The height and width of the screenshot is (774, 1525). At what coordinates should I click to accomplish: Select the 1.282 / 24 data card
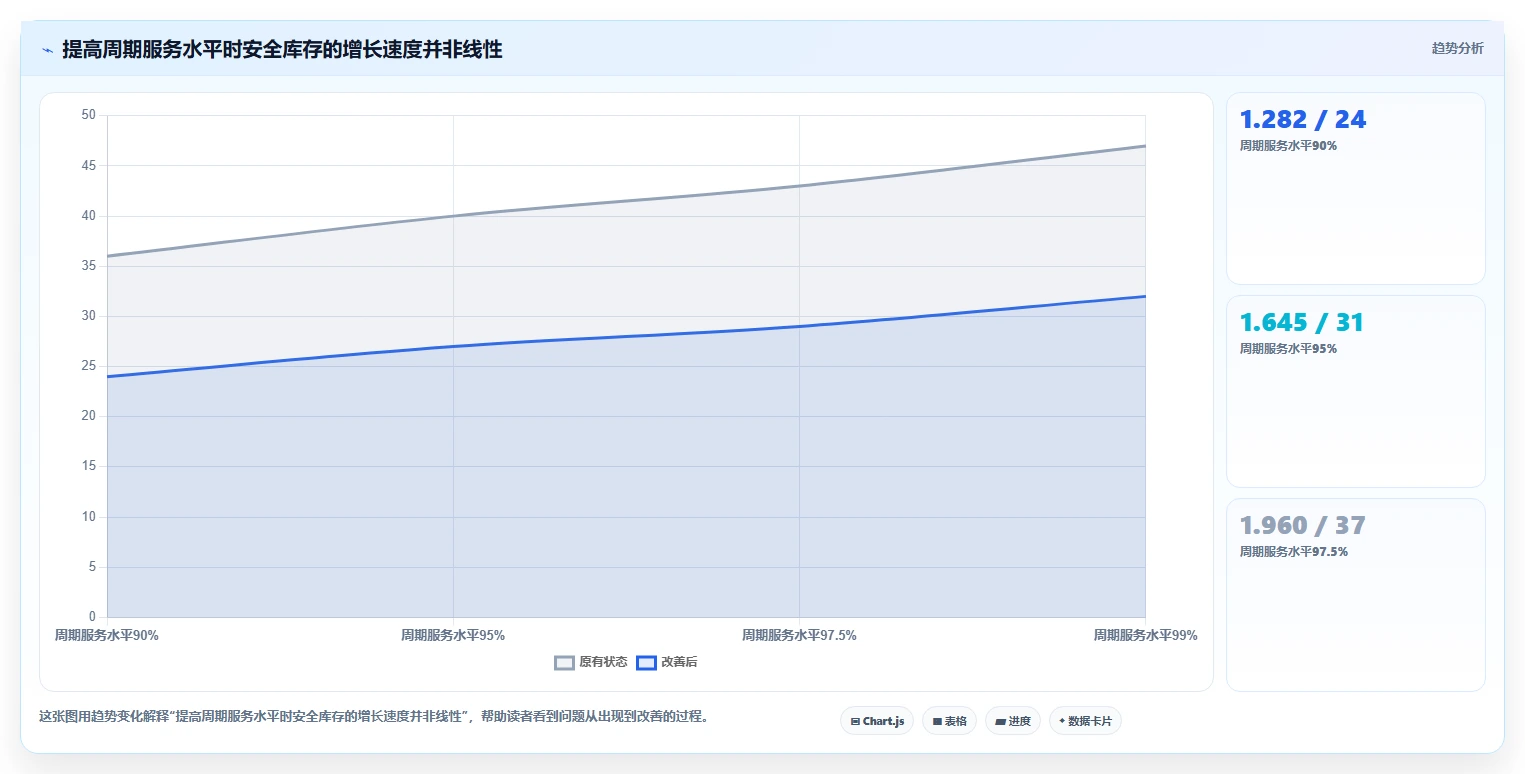click(x=1356, y=189)
